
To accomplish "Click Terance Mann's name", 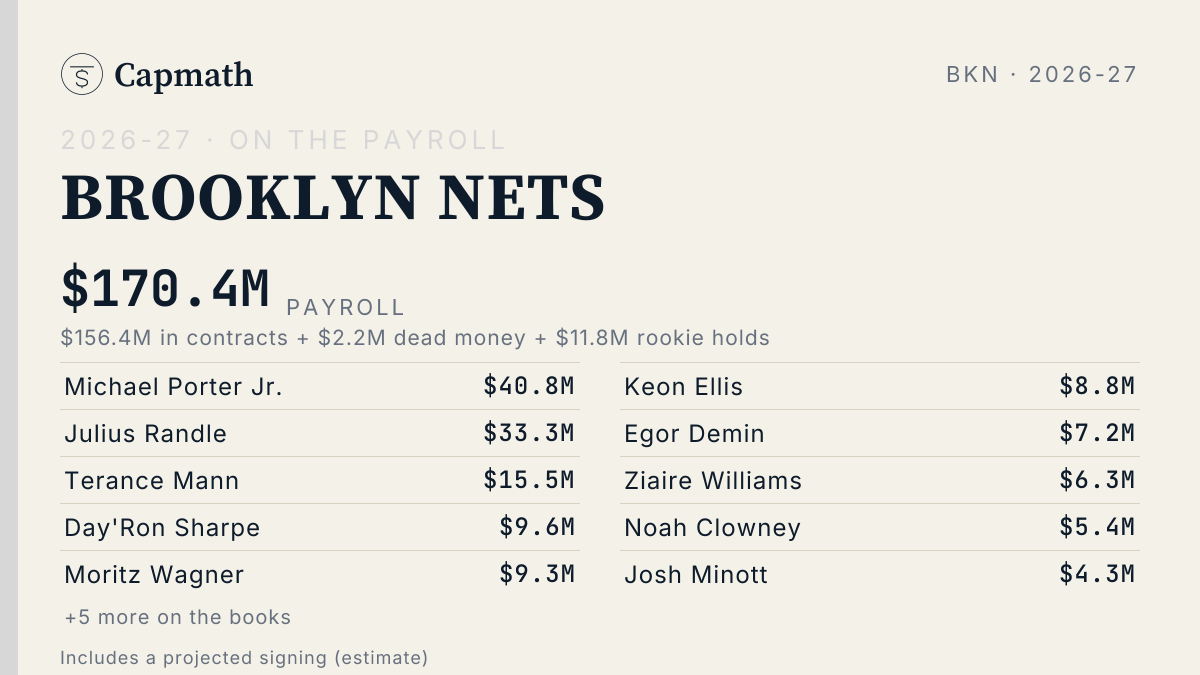I will point(152,481).
